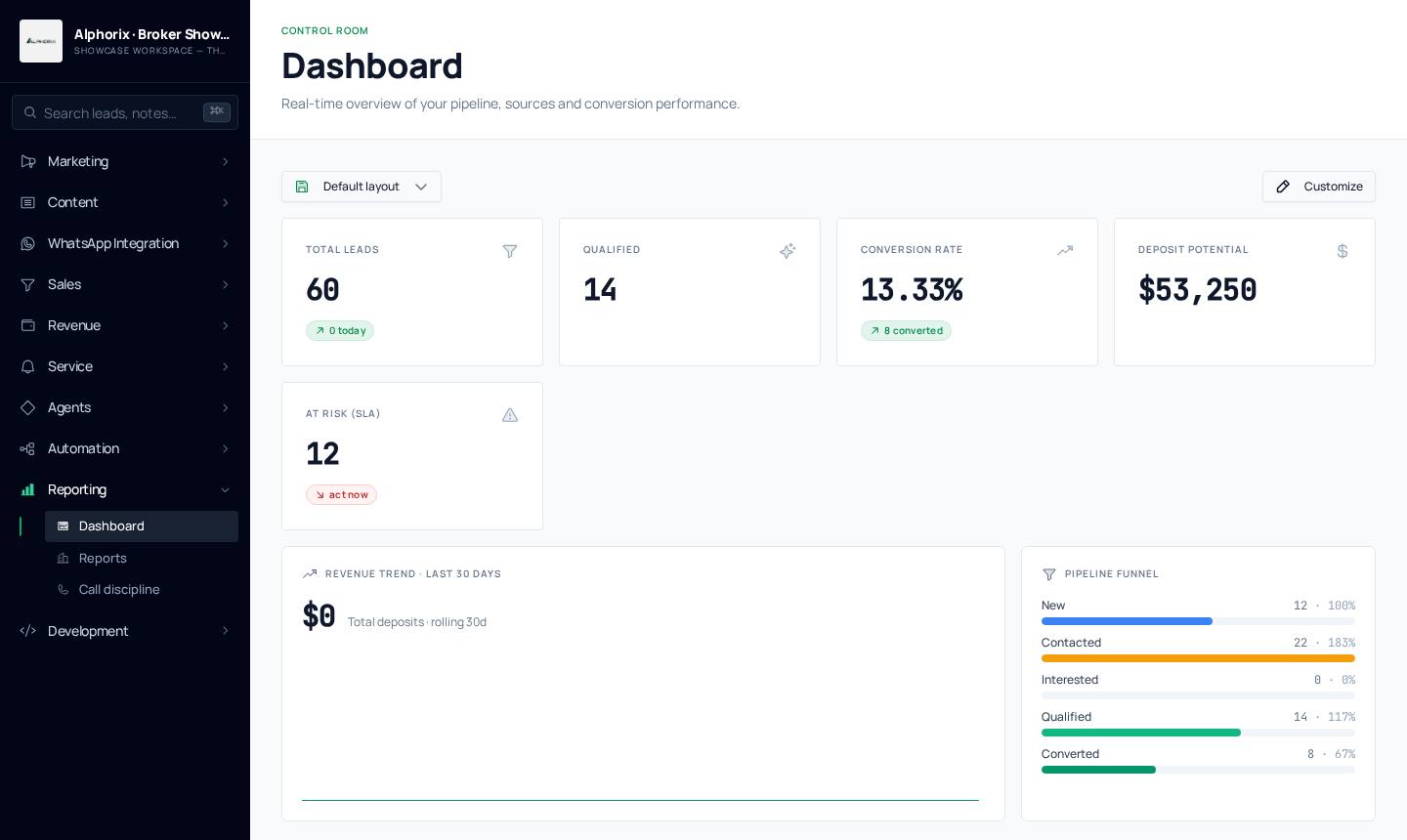Click the Customize button
1407x840 pixels.
(x=1319, y=187)
